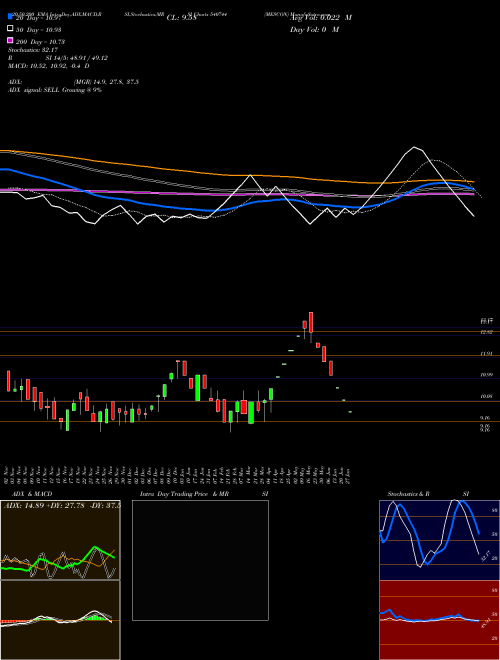Screen dimensions: 500x660
Task: Click the 12.82 price level label
Action: tap(486, 332)
